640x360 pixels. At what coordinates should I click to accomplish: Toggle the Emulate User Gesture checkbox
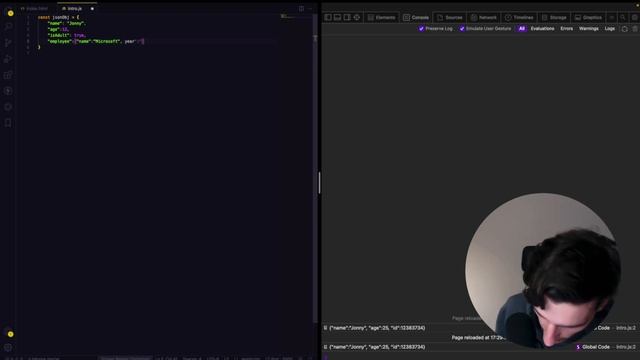[462, 29]
